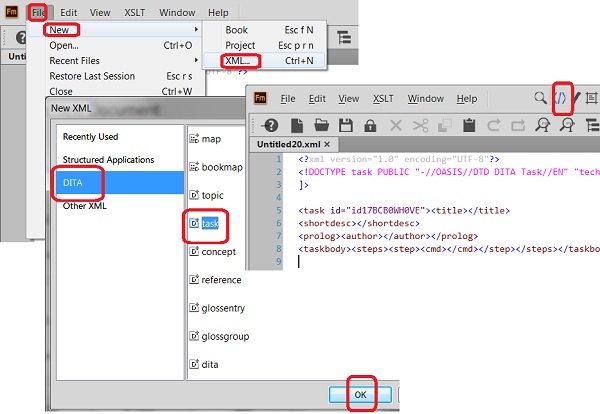Select the DITA category

(120, 183)
